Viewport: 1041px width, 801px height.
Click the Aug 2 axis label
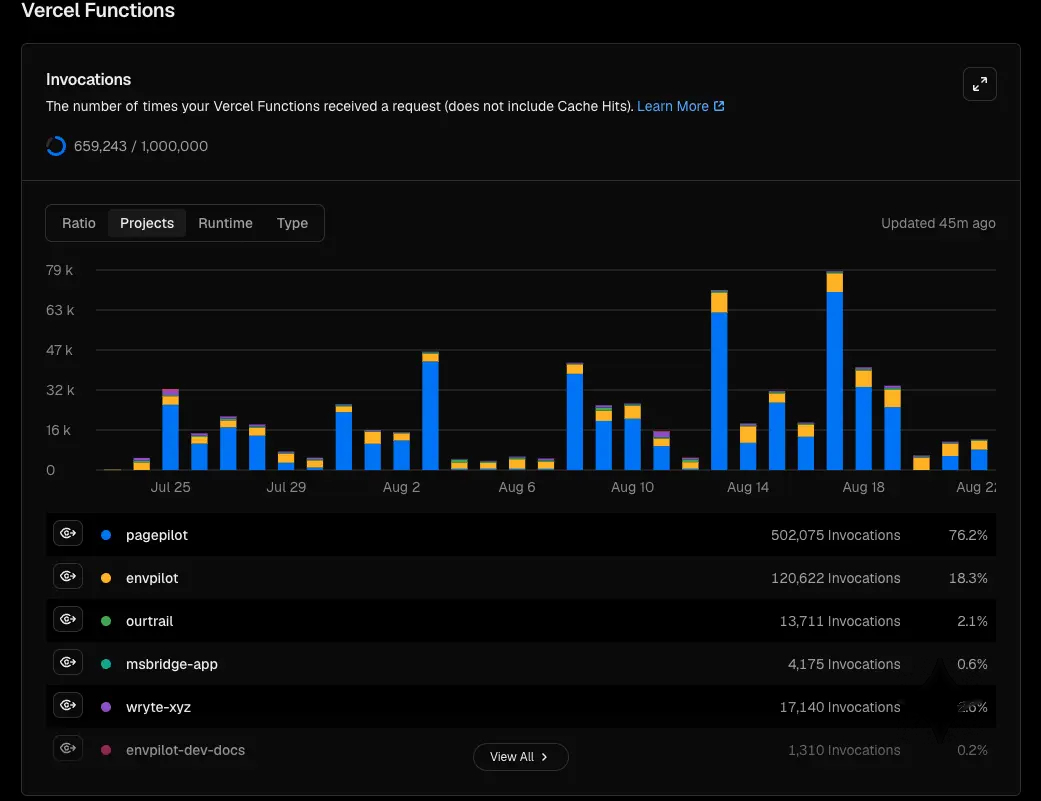(402, 487)
